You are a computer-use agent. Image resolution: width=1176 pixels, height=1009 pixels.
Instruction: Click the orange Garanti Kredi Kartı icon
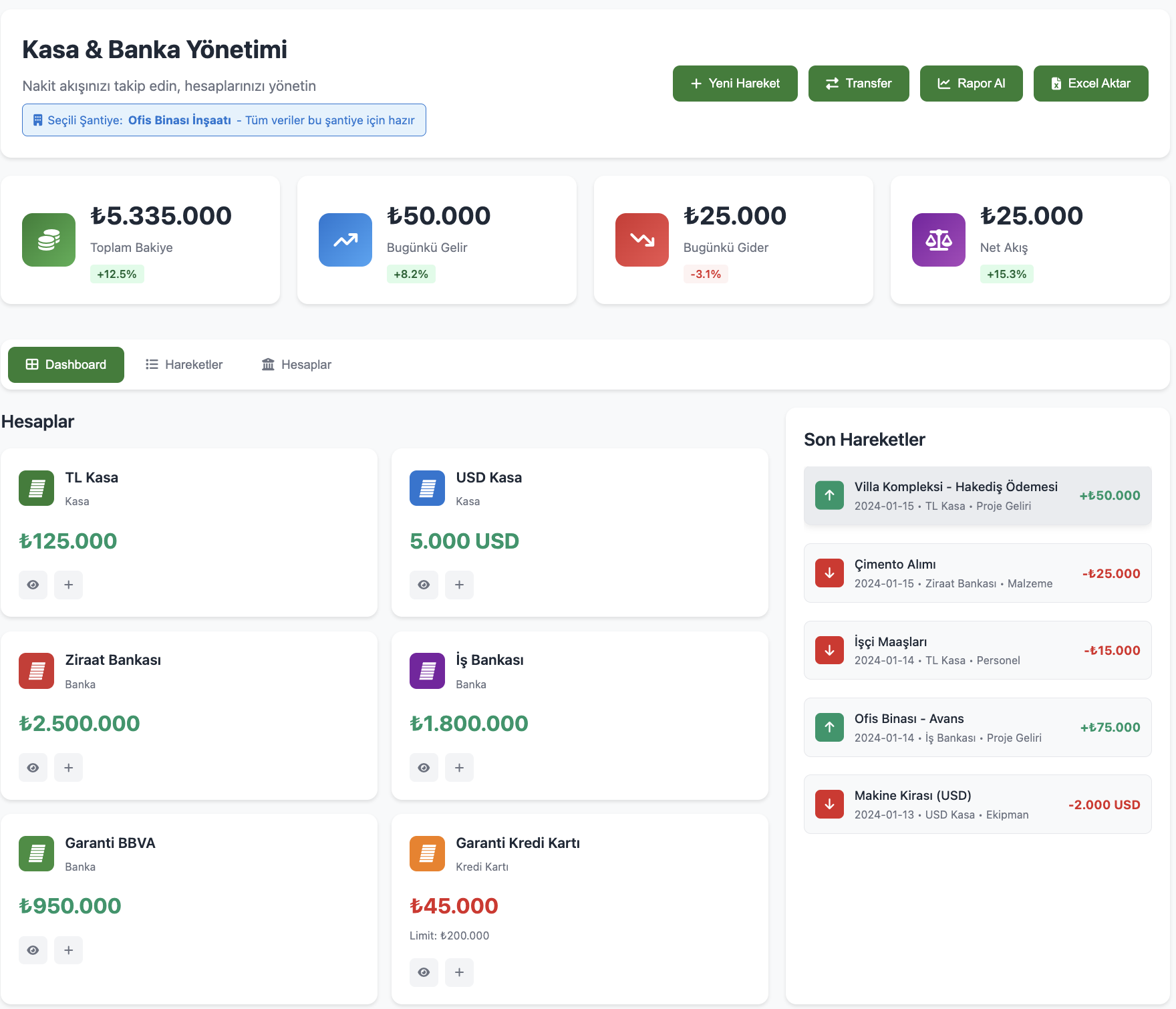tap(427, 853)
